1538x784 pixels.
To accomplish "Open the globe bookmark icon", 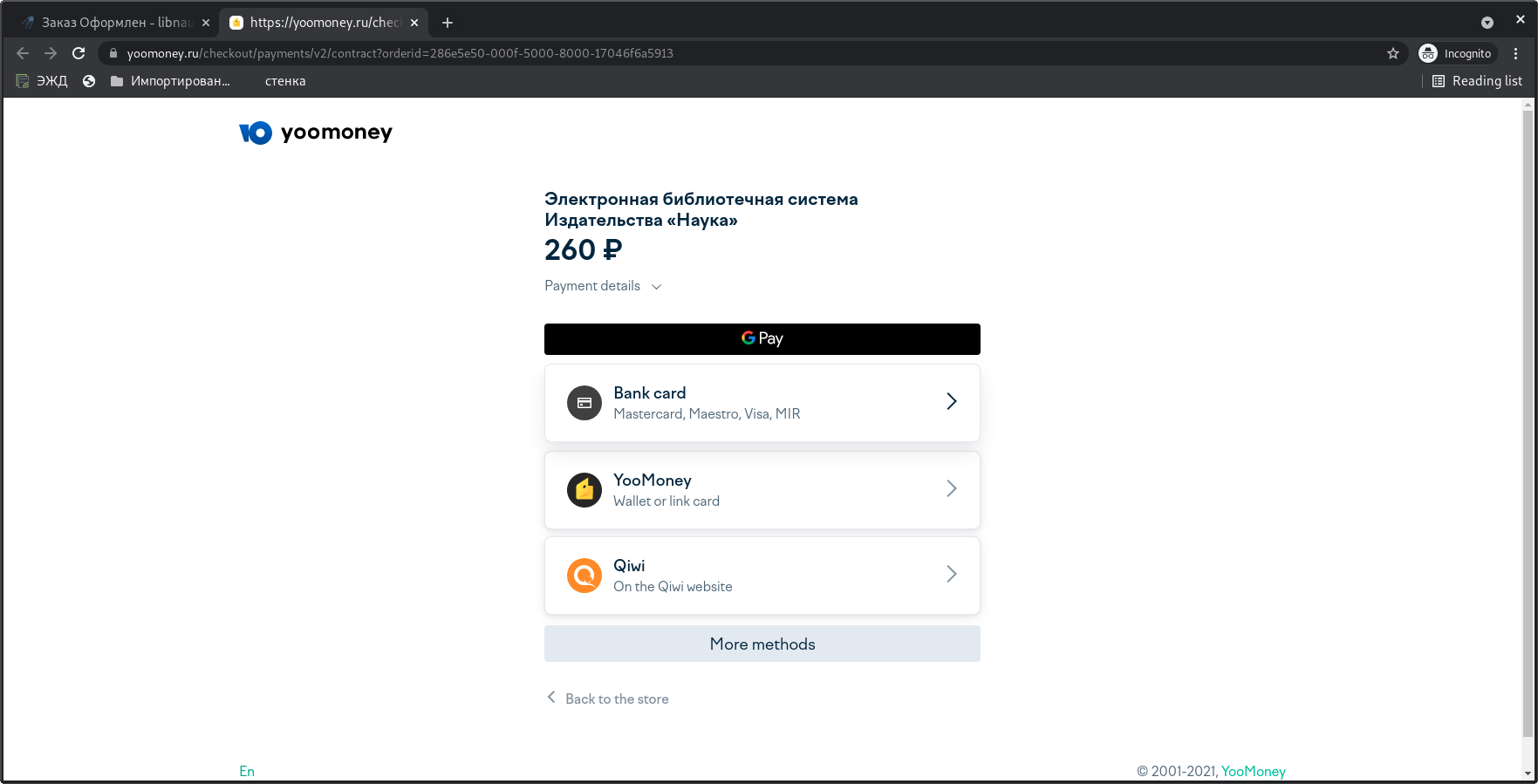I will point(89,81).
